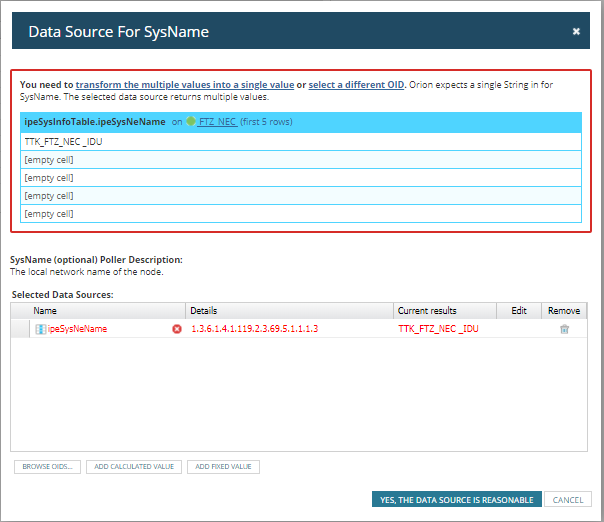Viewport: 604px width, 522px height.
Task: Click the table icon next to ipeSysNeName
Action: (x=40, y=329)
